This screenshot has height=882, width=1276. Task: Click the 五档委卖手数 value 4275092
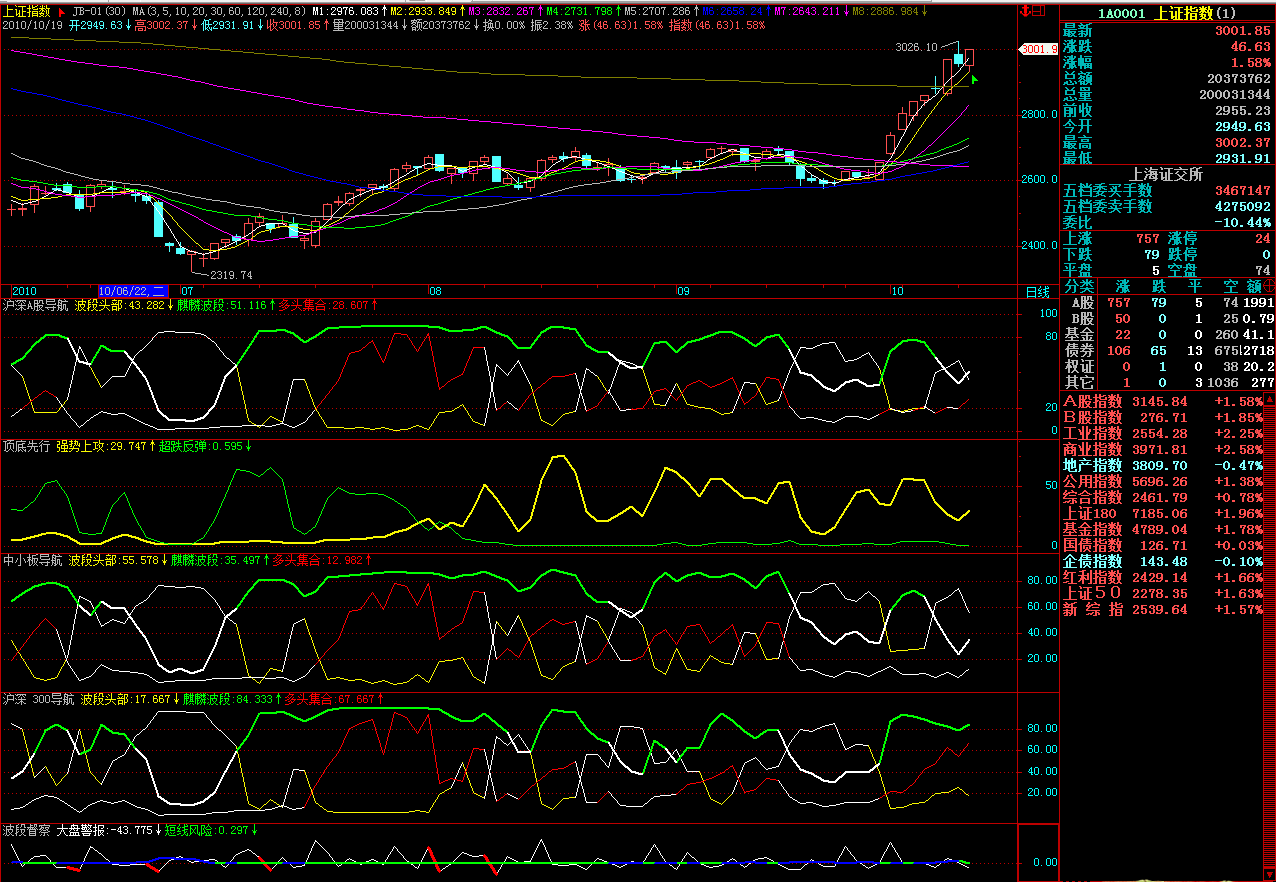(1242, 206)
